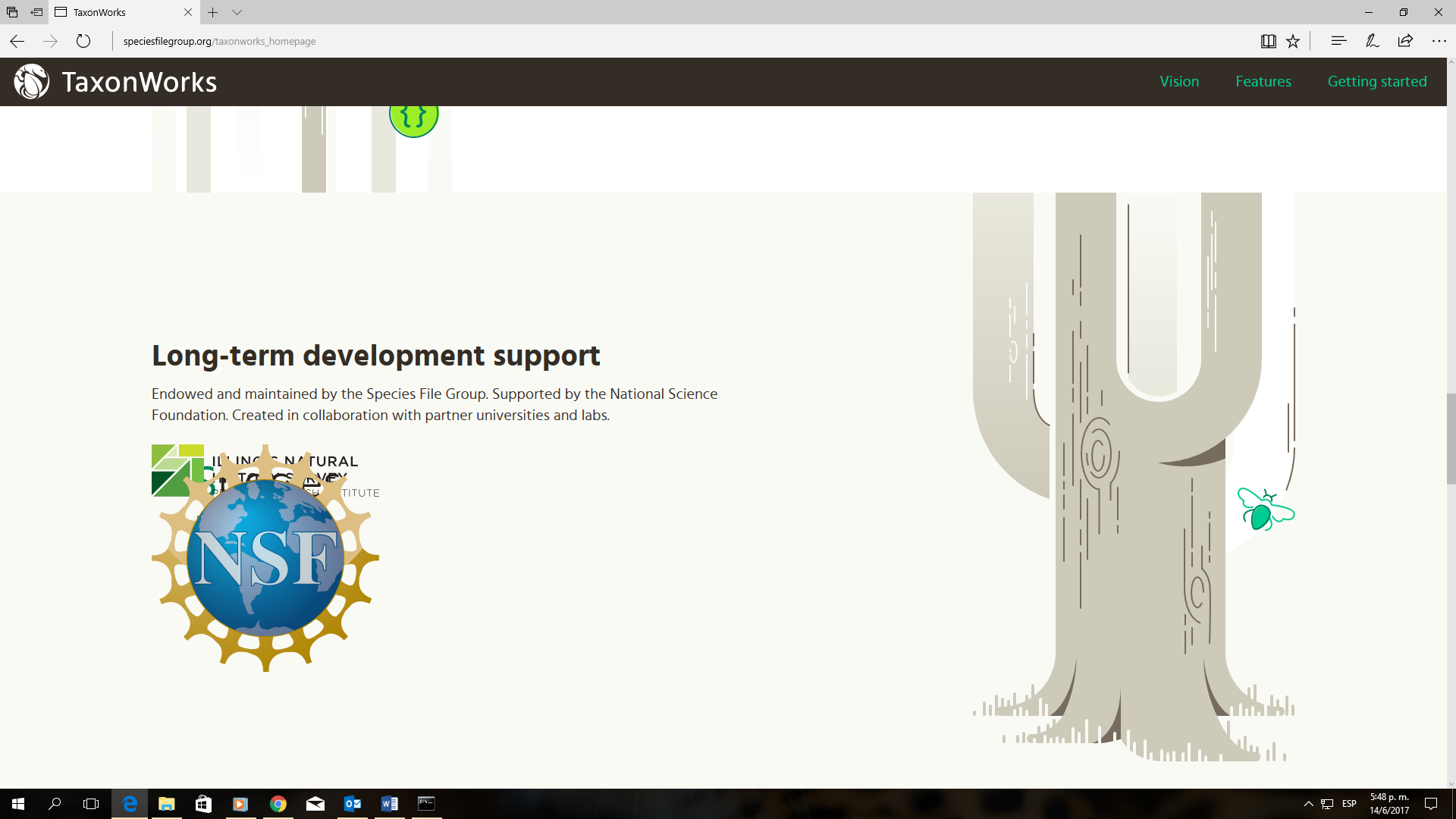Click the taskbar search magnifier
This screenshot has width=1456, height=819.
tap(55, 804)
